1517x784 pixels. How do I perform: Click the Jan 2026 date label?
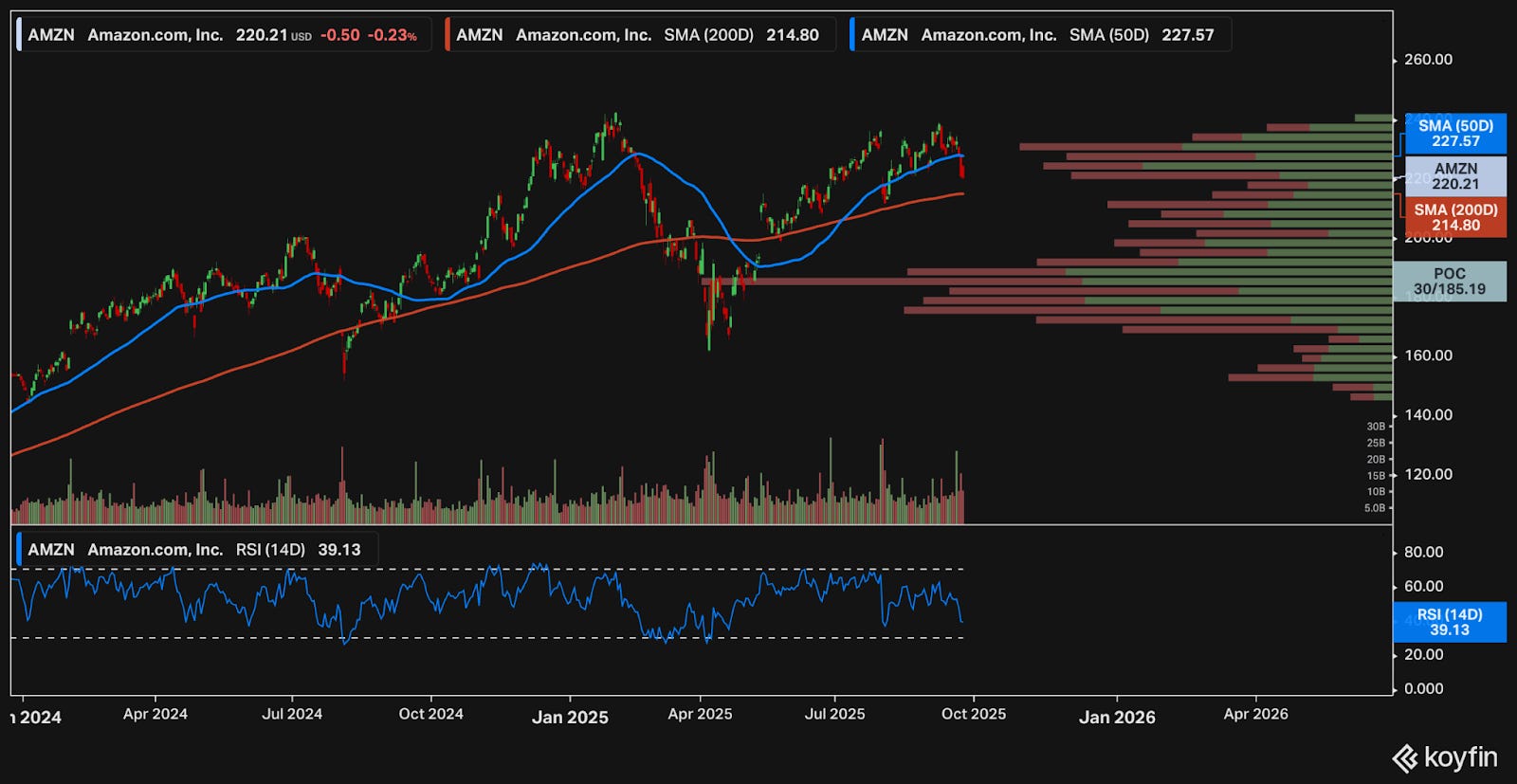[x=1117, y=717]
